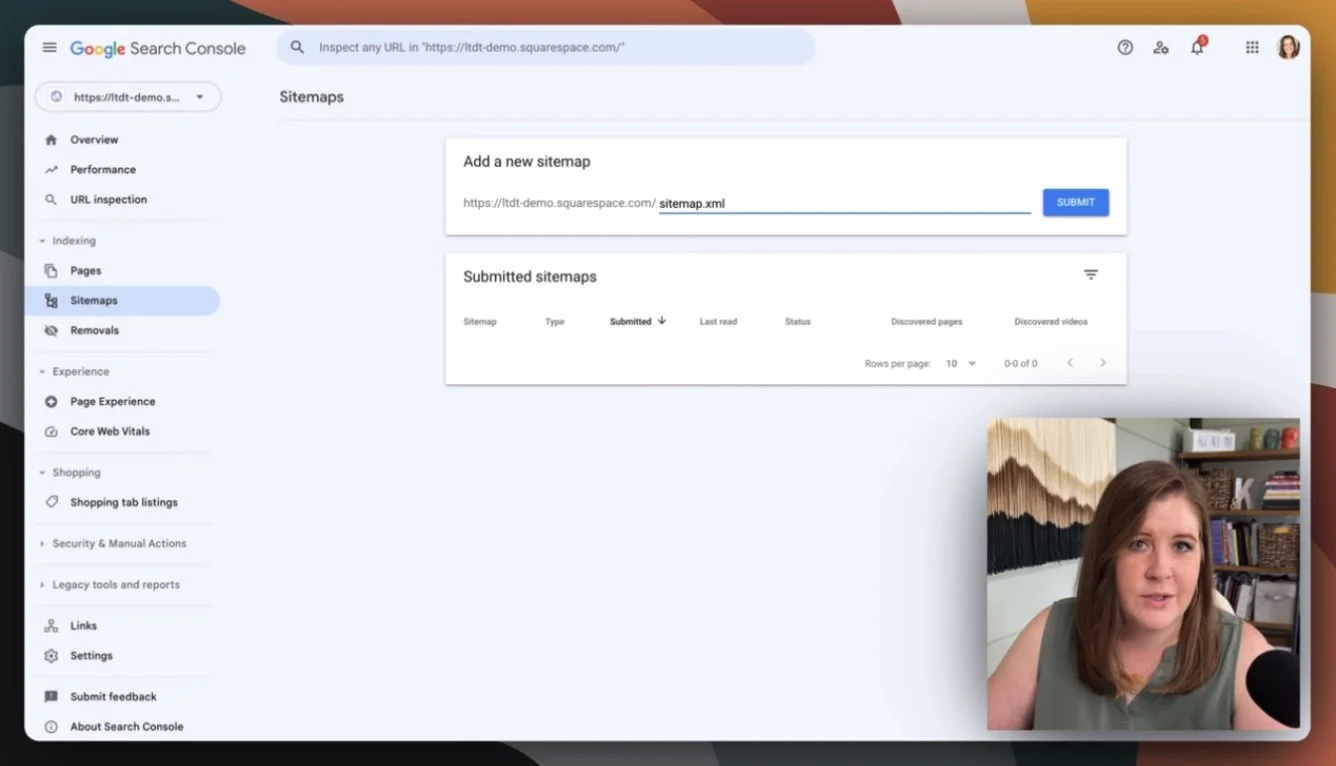Go to the previous page of sitemaps
Viewport: 1336px width, 766px height.
click(x=1070, y=363)
